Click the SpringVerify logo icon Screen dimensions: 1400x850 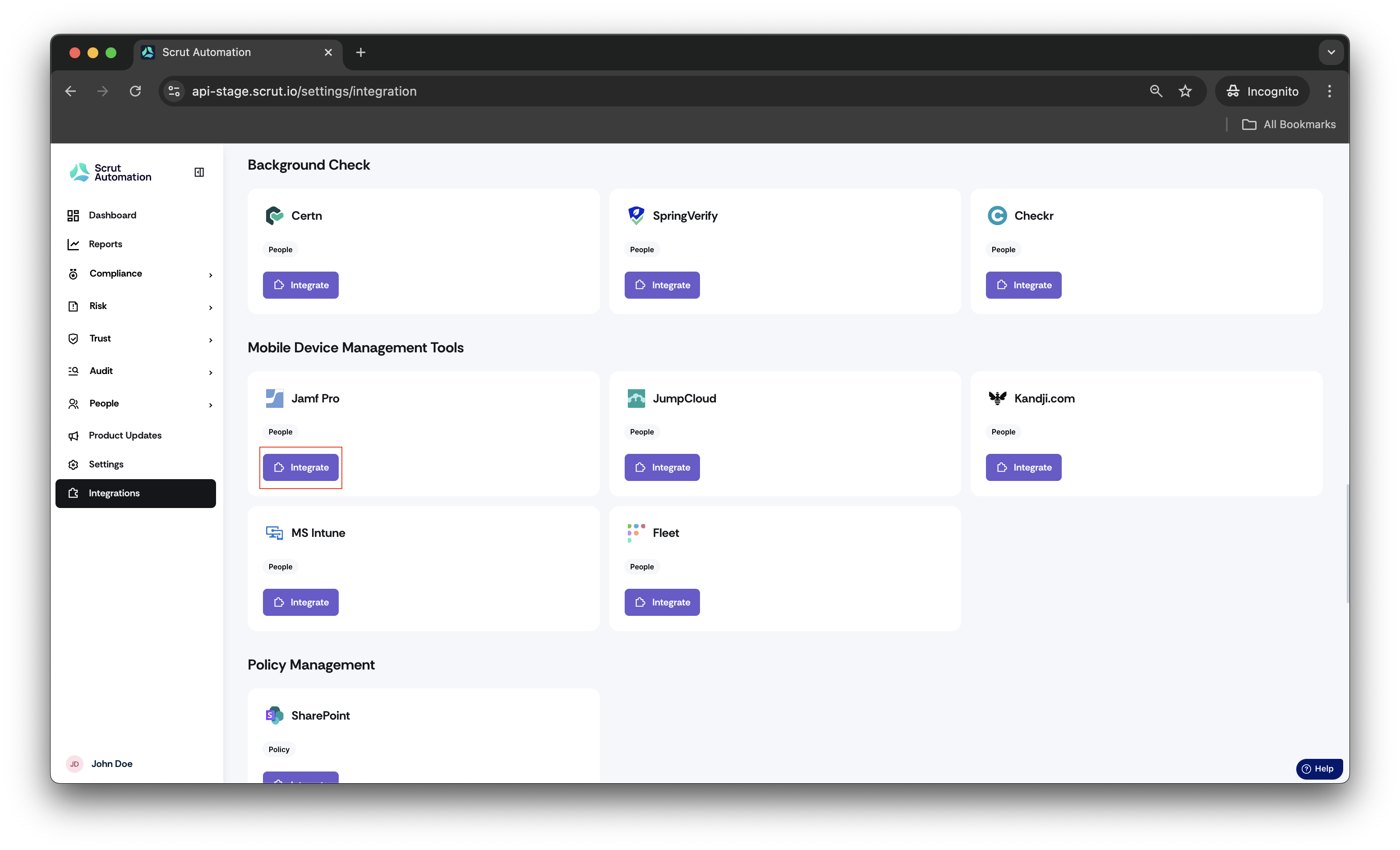click(x=636, y=216)
